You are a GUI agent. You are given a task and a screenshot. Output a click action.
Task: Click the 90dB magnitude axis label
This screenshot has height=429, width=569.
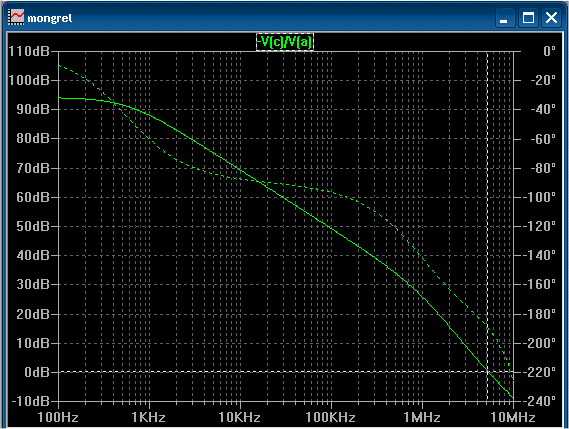click(33, 109)
